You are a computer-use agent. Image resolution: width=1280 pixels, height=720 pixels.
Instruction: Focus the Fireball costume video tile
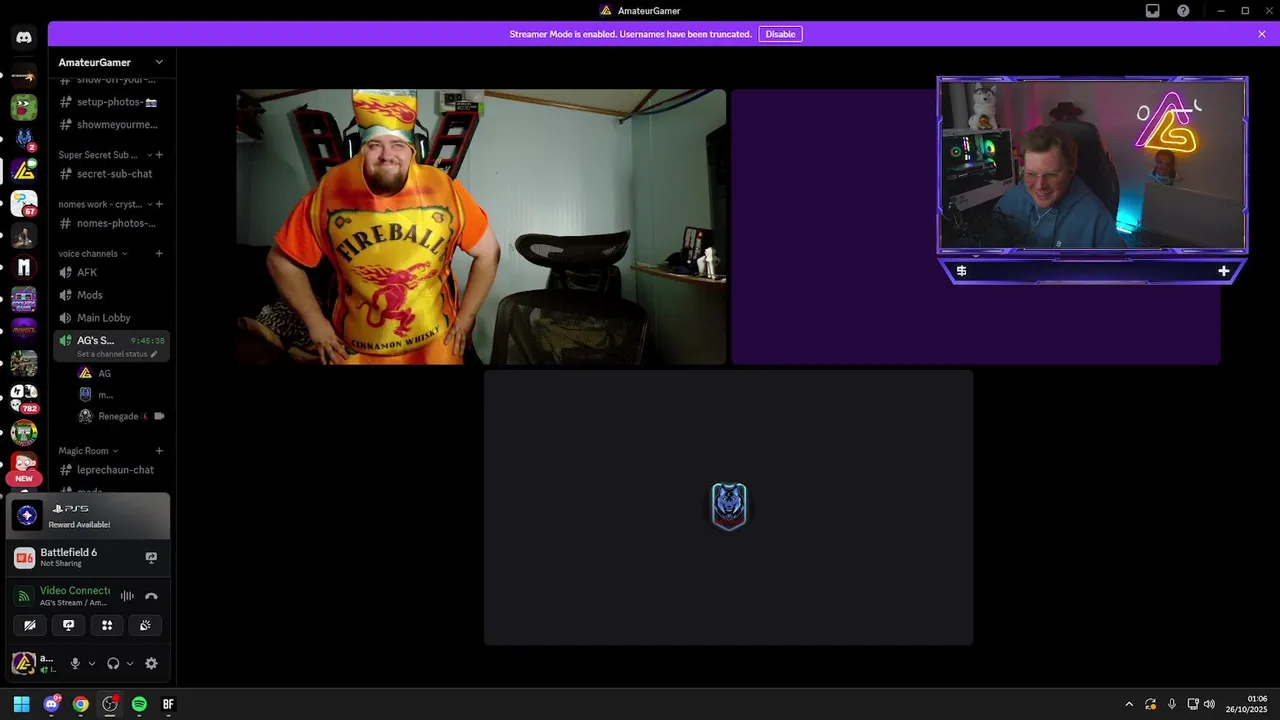[481, 227]
